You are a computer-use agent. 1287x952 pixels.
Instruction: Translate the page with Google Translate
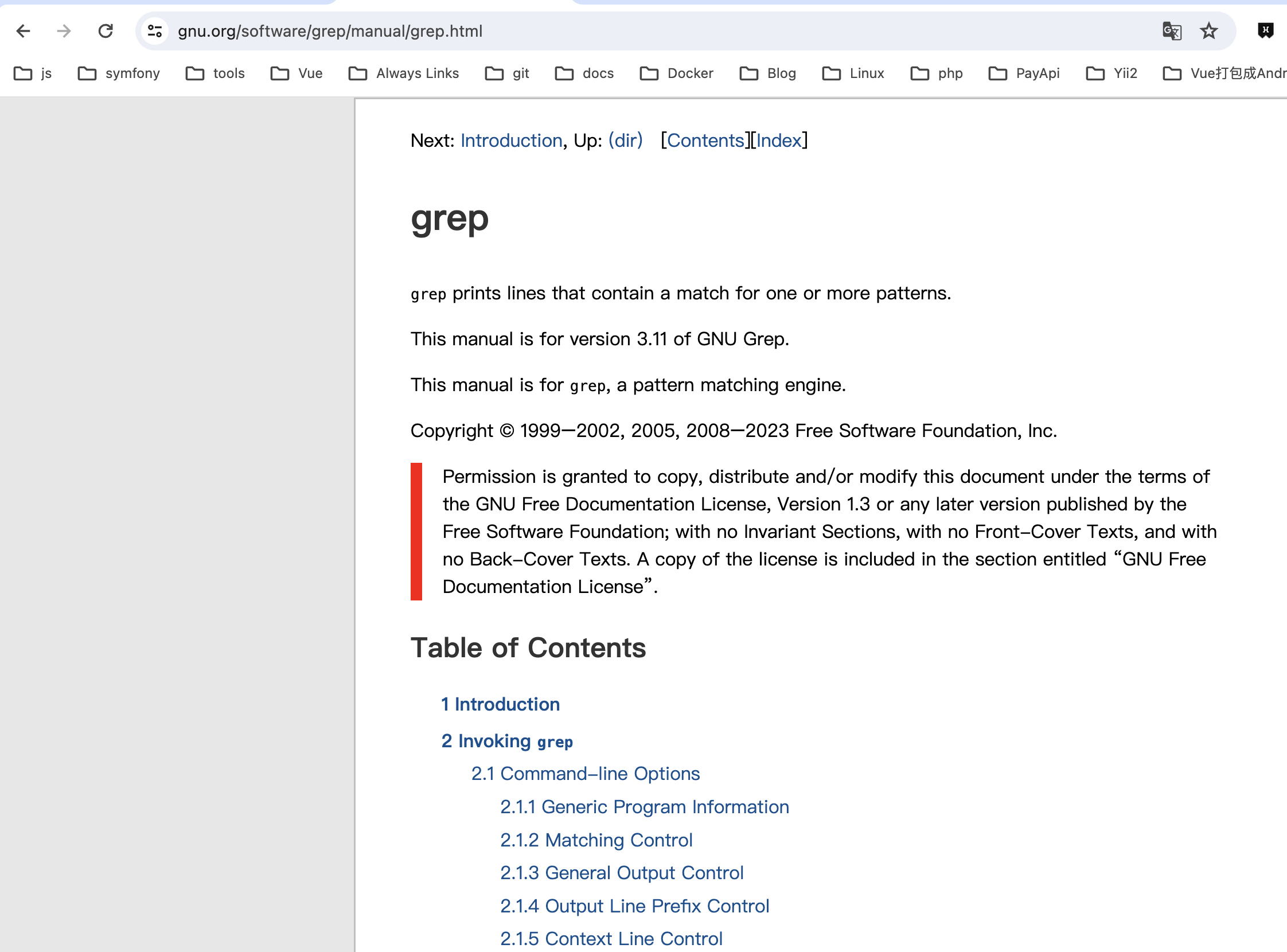(1171, 31)
